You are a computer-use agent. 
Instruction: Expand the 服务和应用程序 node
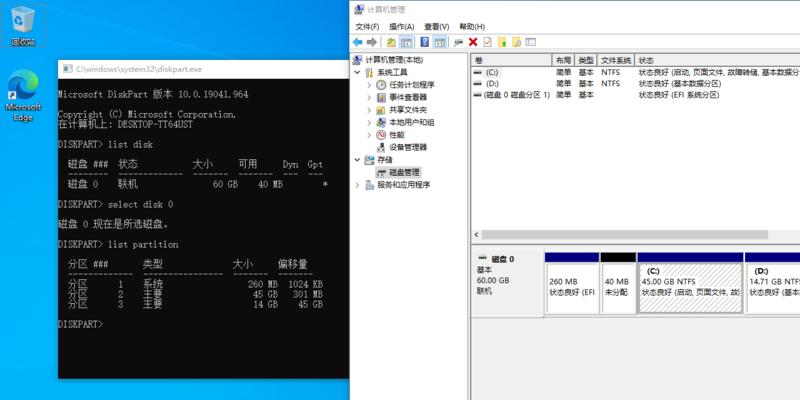[x=358, y=185]
